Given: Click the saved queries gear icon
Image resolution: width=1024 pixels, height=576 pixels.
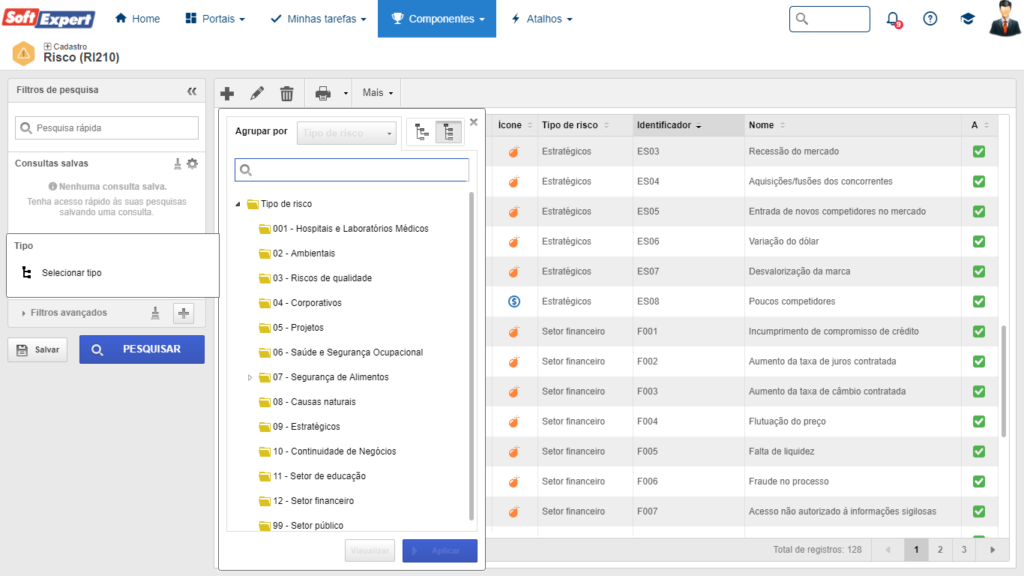Looking at the screenshot, I should [x=192, y=163].
